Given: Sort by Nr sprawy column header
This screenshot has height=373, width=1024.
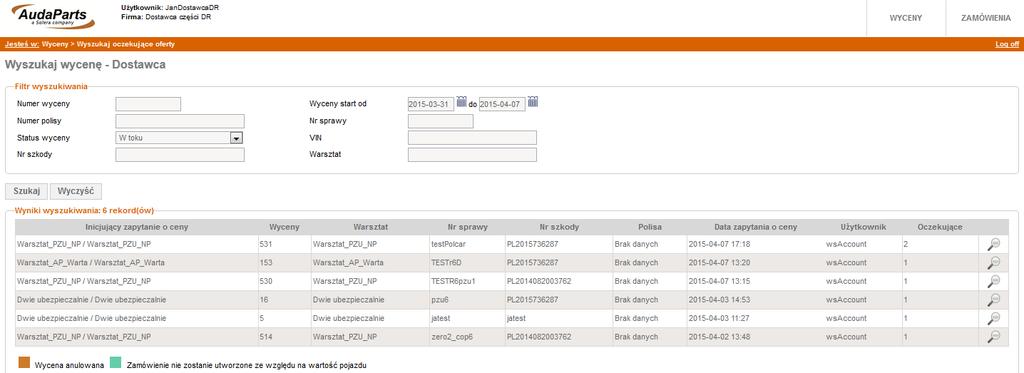Looking at the screenshot, I should pyautogui.click(x=467, y=227).
